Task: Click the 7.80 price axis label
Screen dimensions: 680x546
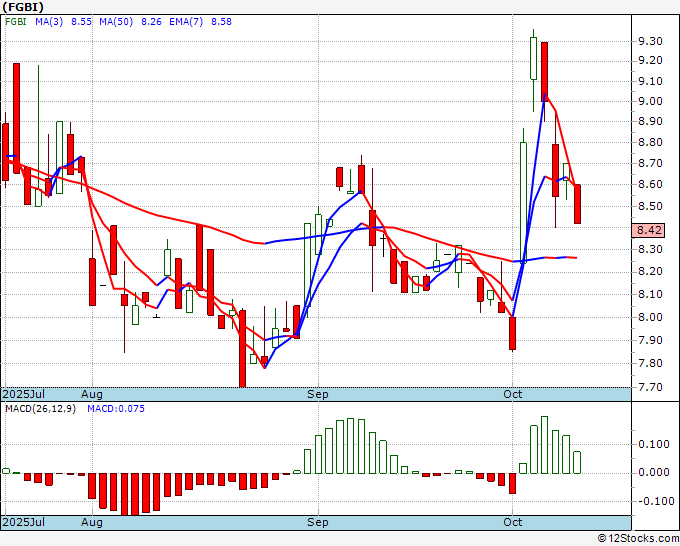Action: pyautogui.click(x=650, y=363)
